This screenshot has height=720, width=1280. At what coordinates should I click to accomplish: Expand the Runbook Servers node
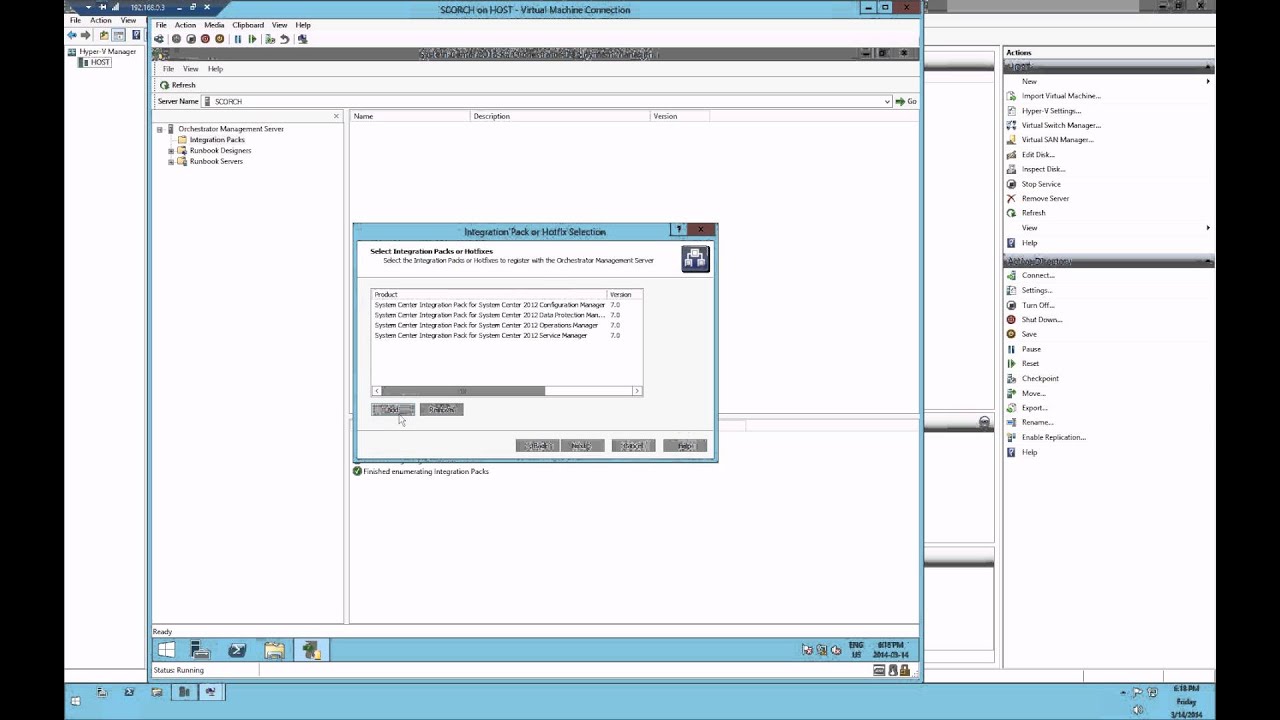point(171,161)
